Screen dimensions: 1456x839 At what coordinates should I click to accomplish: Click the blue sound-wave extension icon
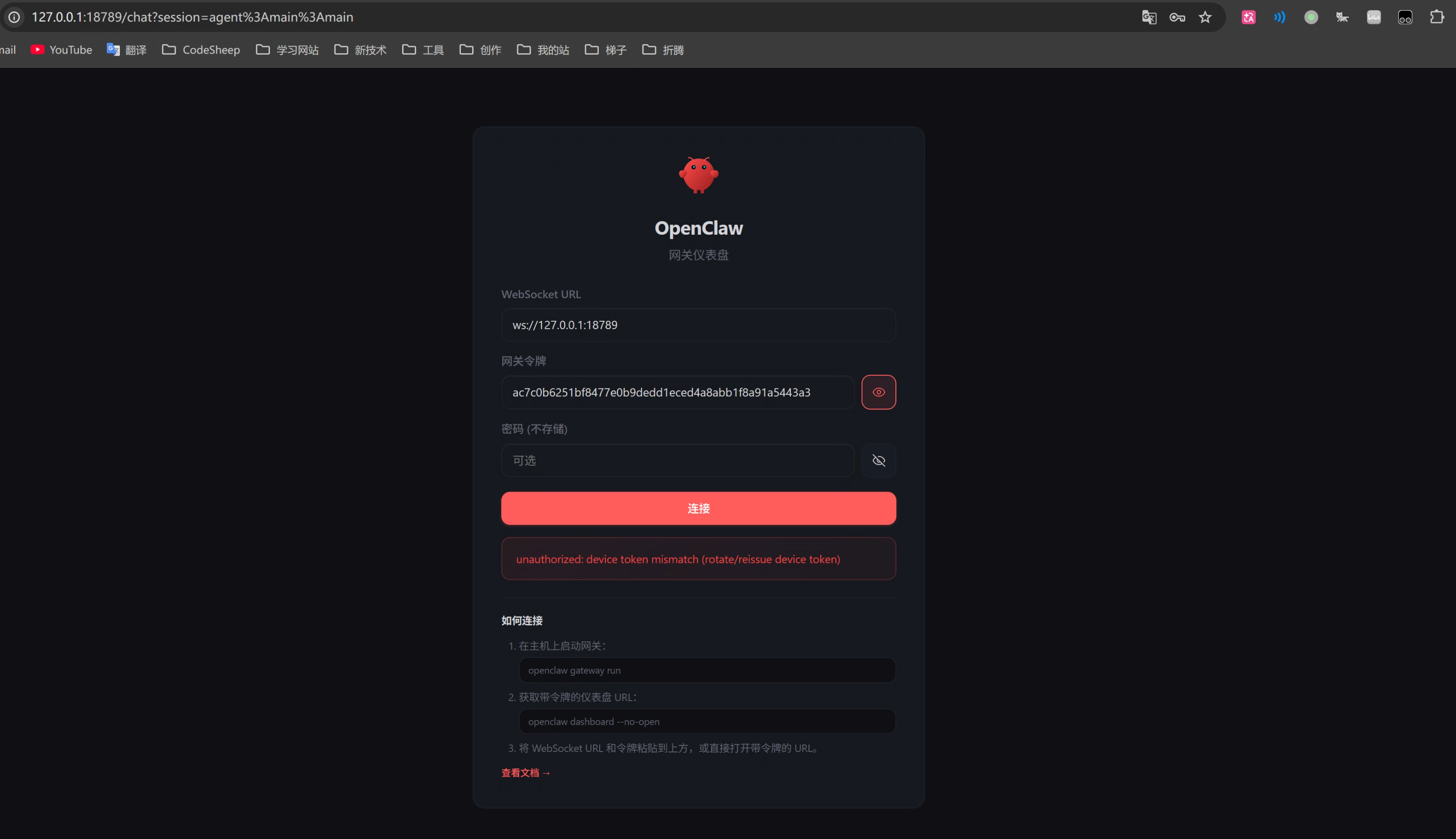(1279, 17)
